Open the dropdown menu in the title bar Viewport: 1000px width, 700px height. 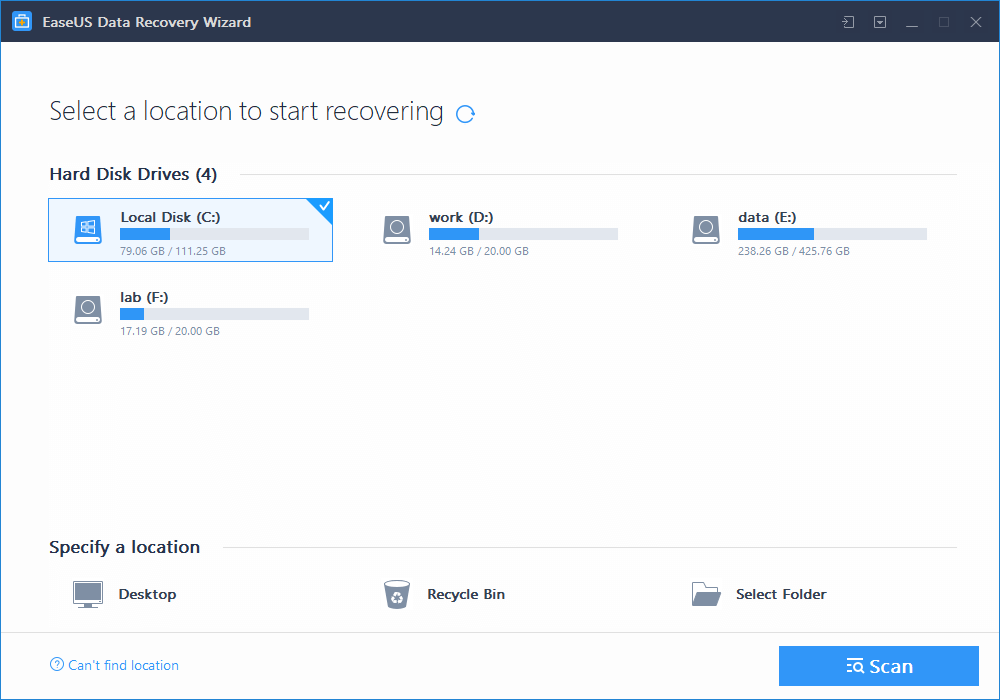[880, 21]
